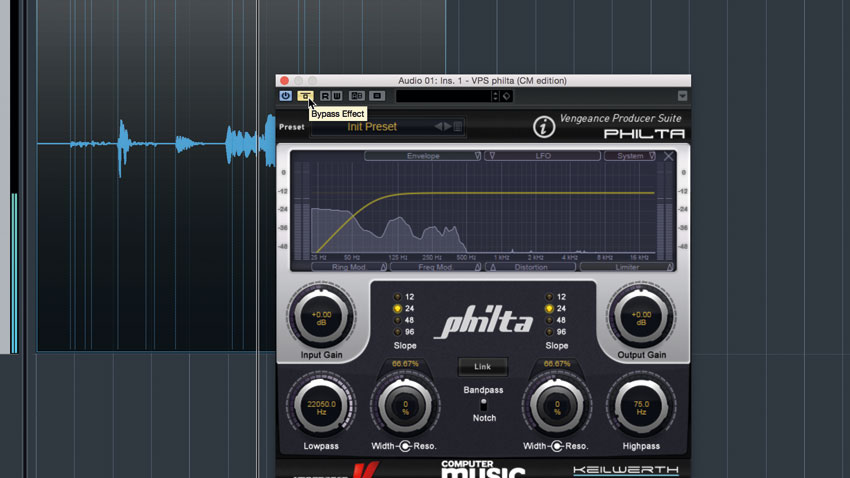This screenshot has height=478, width=850.
Task: Select left slope 12 dB option
Action: coord(397,297)
